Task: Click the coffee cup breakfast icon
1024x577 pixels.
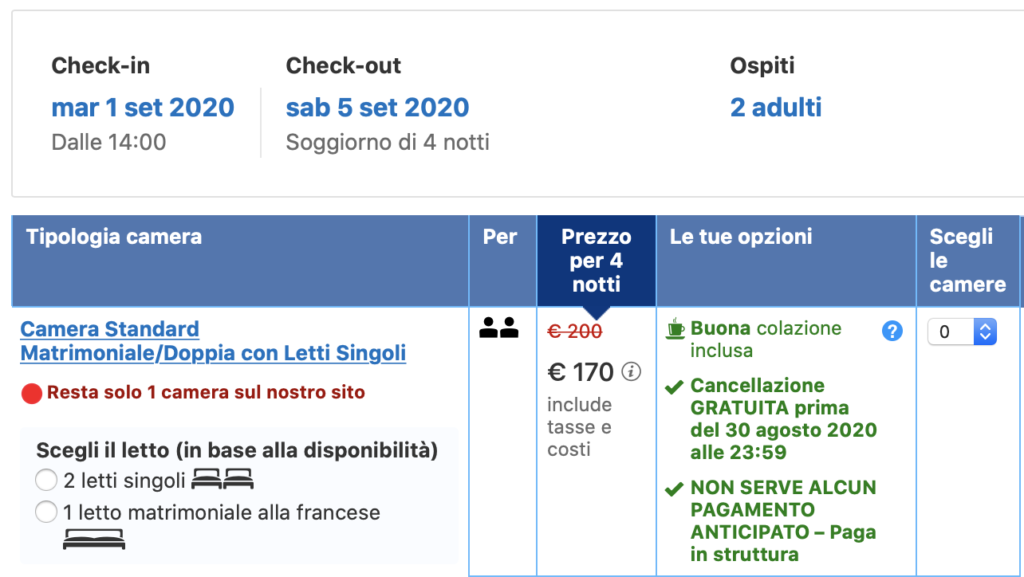Action: point(675,328)
